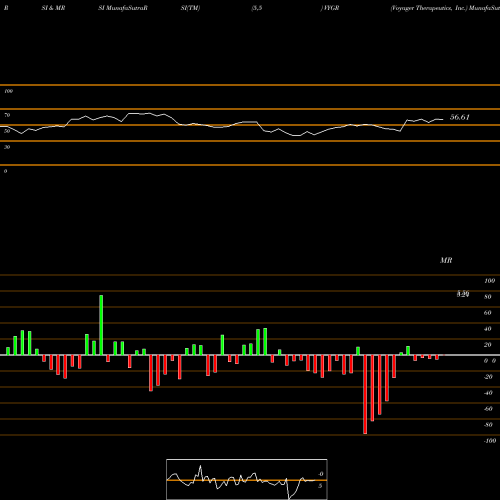The height and width of the screenshot is (500, 500).
Task: Click the -80 label on MR scale
Action: tap(488, 425)
